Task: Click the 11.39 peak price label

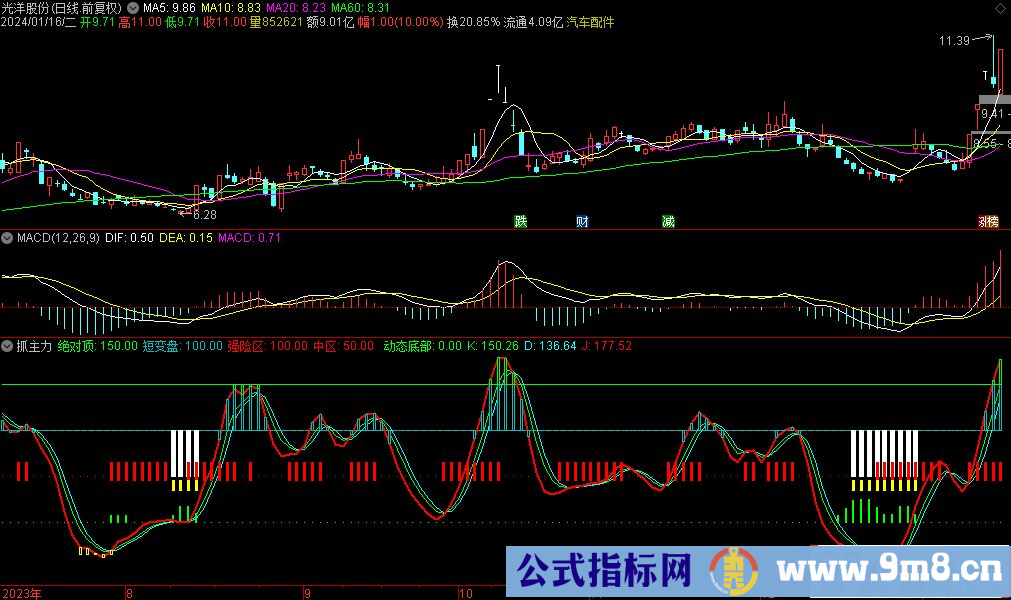Action: [954, 41]
